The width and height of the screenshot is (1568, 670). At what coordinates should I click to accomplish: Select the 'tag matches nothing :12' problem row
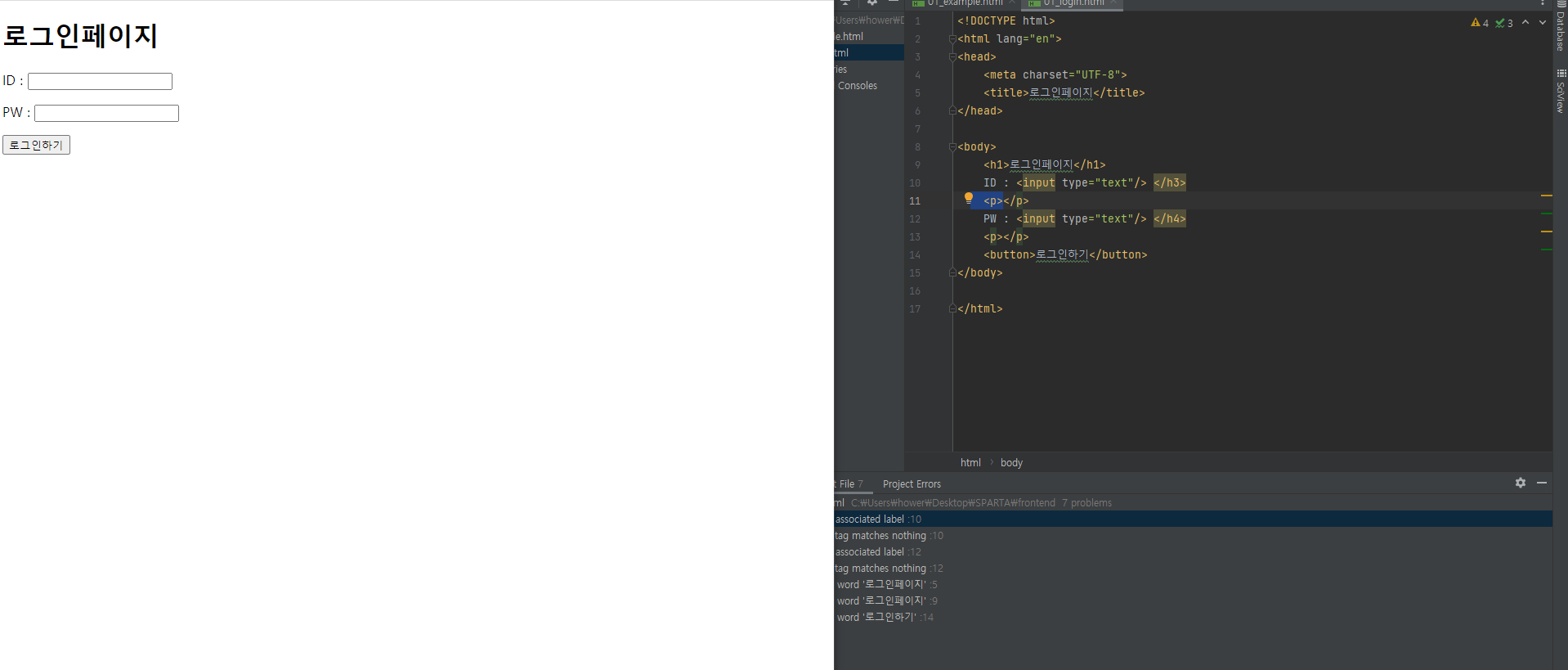[x=1193, y=569]
